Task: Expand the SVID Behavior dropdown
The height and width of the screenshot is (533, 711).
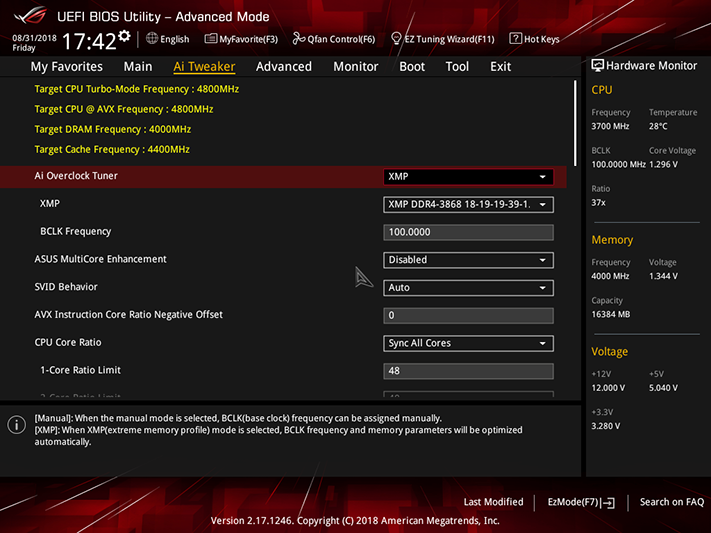Action: click(468, 288)
